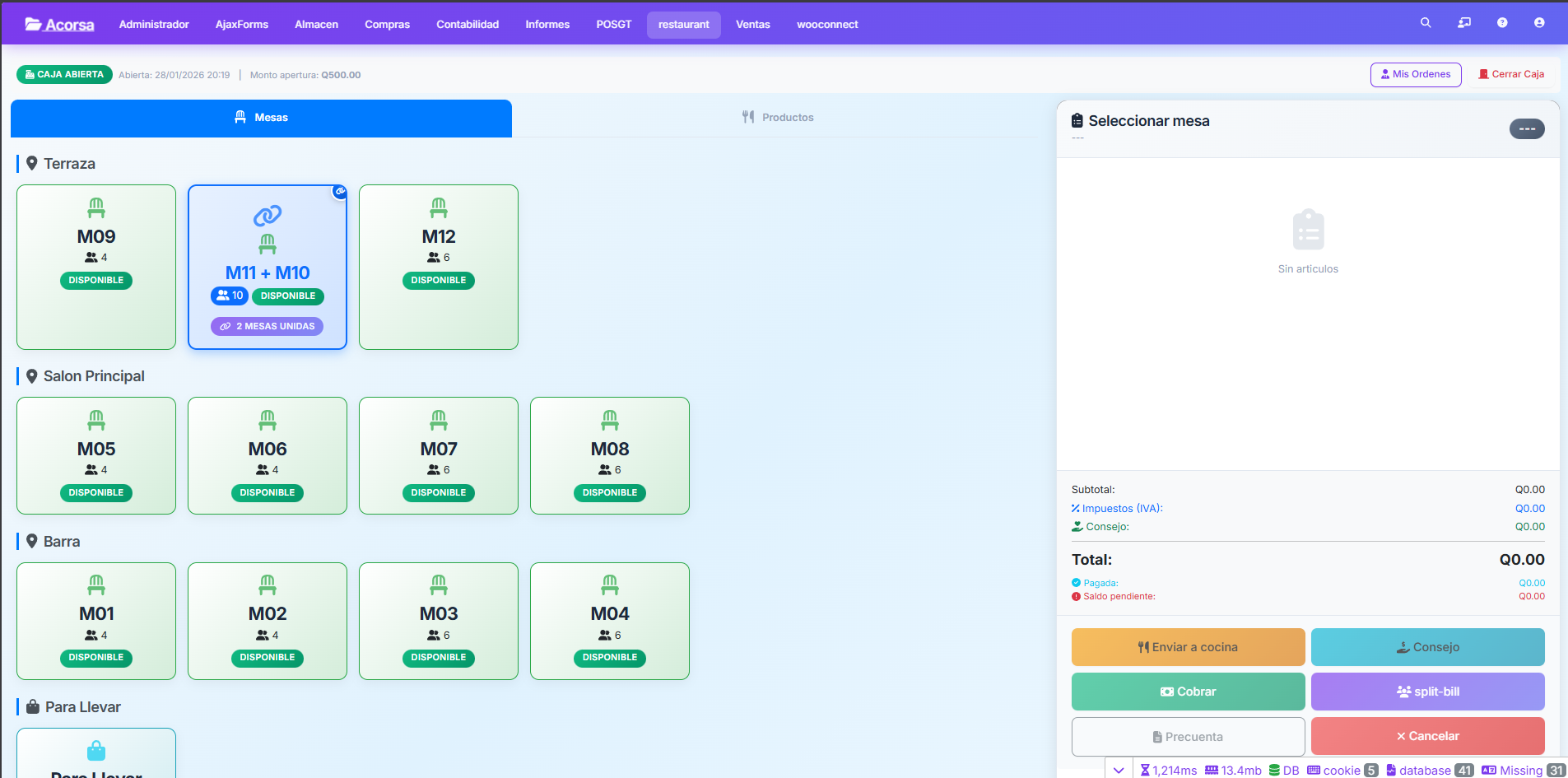Screen dimensions: 1568x778
Task: Click the screen share icon in header
Action: pyautogui.click(x=1464, y=23)
